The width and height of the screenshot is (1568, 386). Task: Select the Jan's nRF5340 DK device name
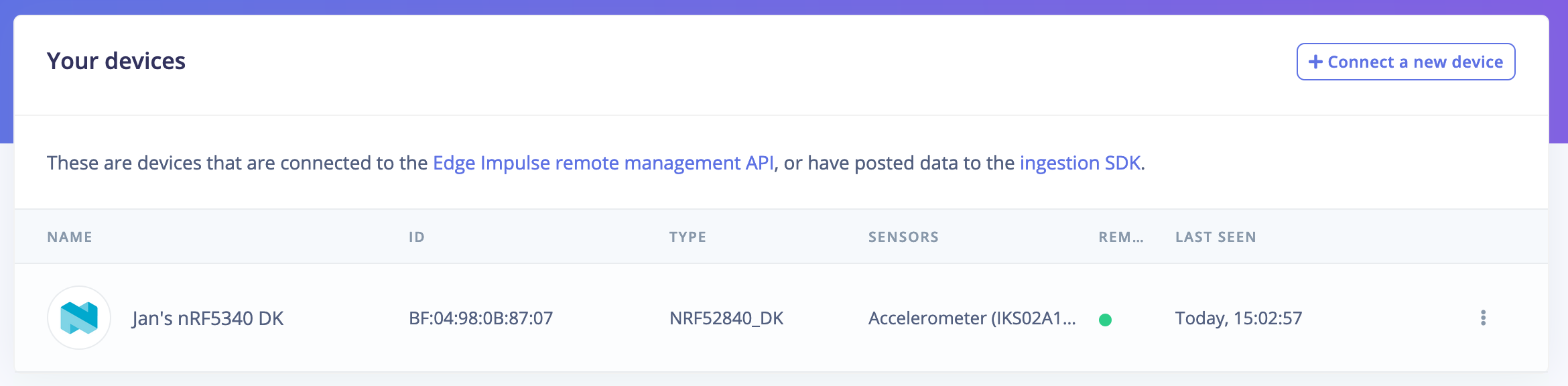(208, 318)
